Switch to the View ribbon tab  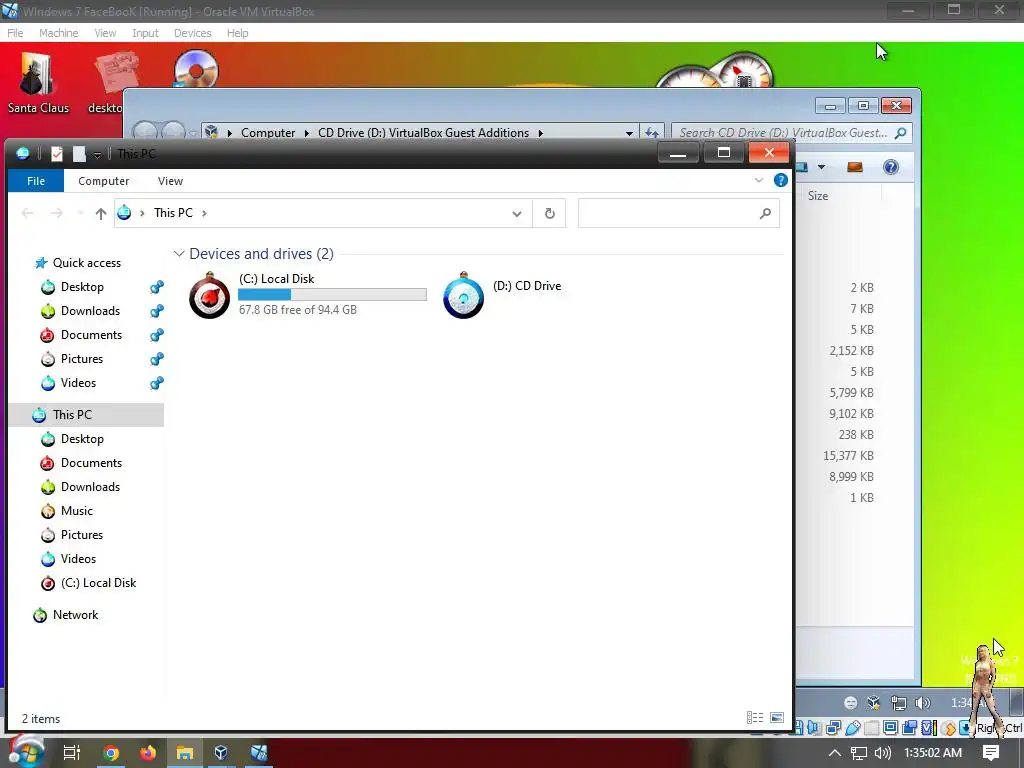(170, 181)
